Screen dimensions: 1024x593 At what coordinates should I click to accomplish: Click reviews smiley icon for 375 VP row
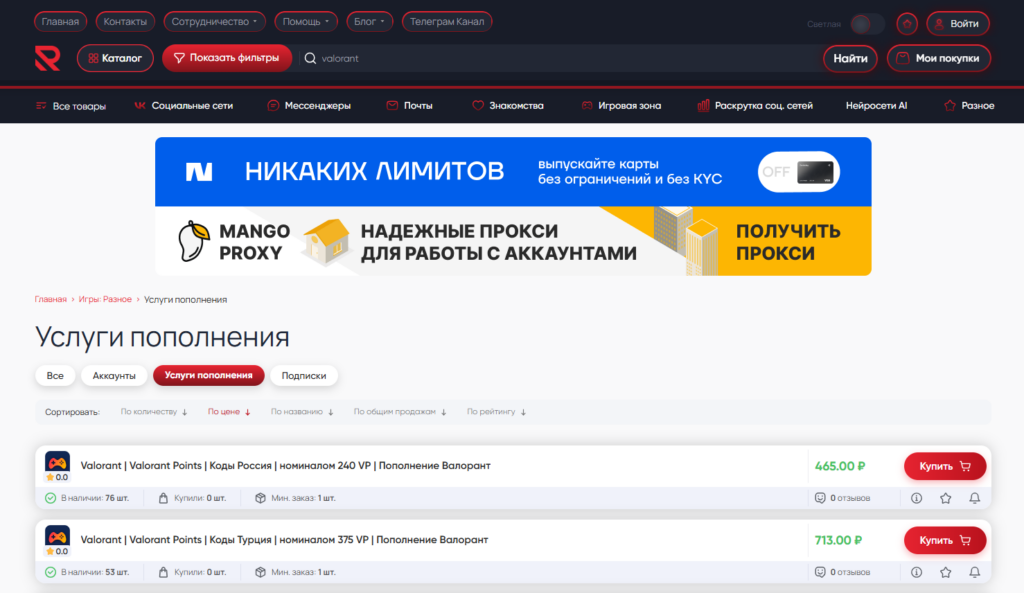pos(820,572)
